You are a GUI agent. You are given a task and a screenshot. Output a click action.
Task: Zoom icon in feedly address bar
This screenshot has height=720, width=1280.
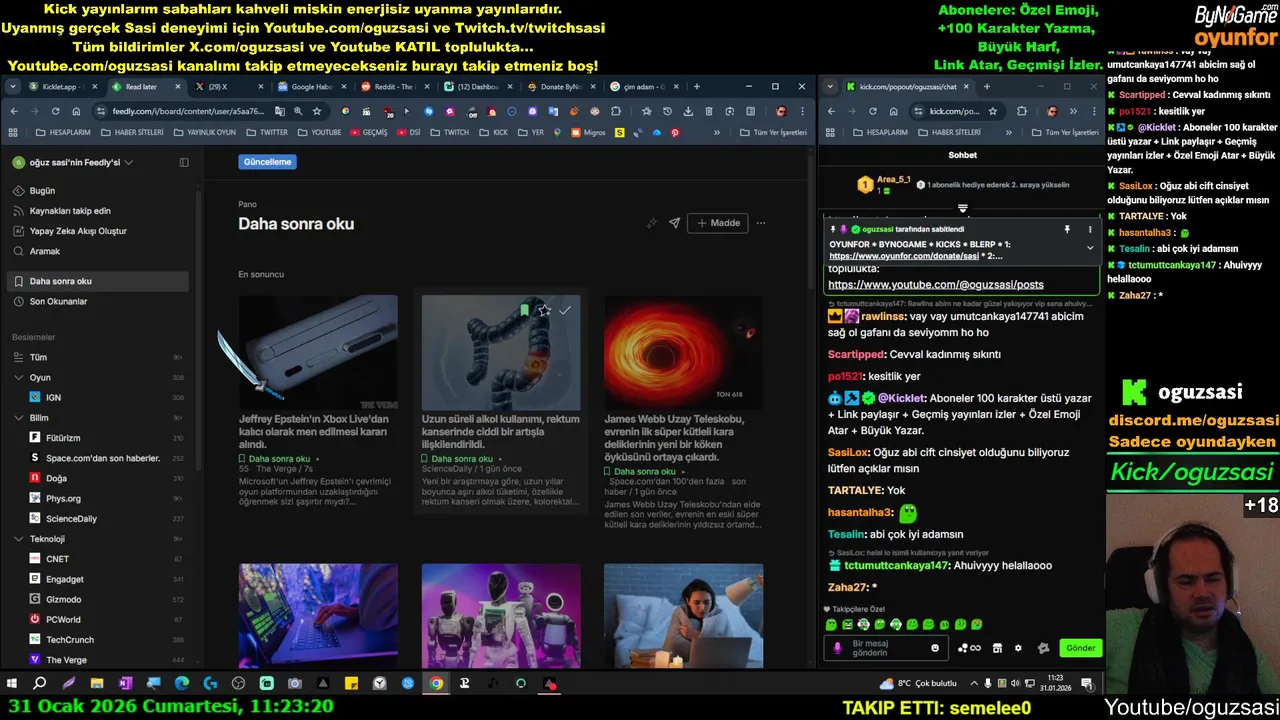[298, 111]
